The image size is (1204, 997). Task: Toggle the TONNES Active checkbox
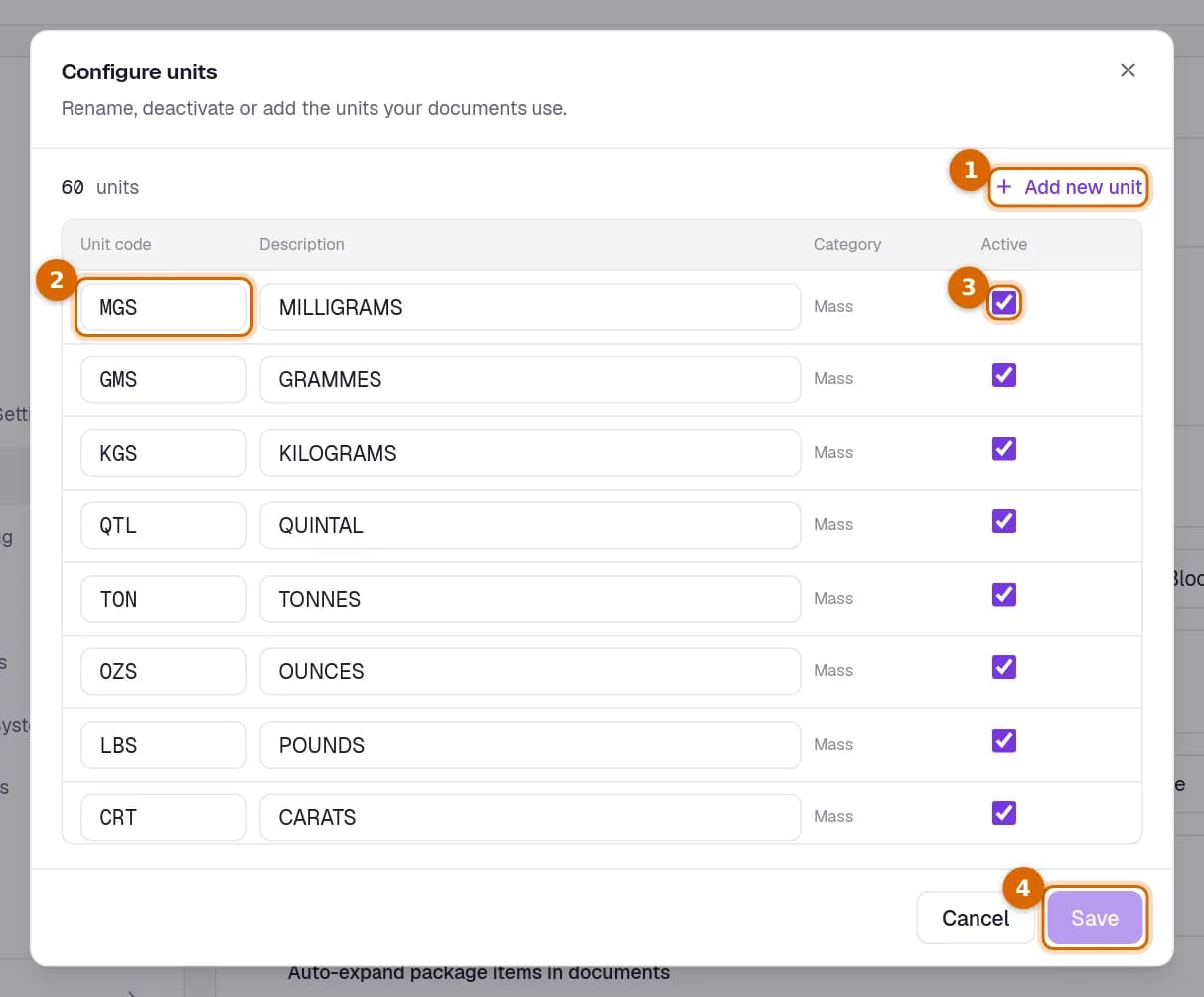[1004, 594]
